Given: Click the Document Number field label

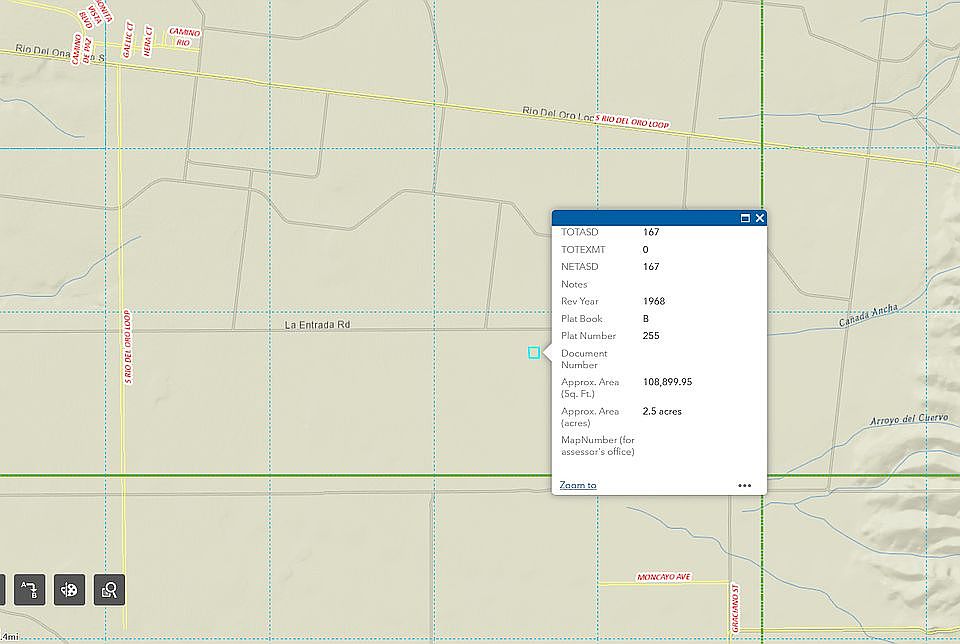Looking at the screenshot, I should pos(584,359).
